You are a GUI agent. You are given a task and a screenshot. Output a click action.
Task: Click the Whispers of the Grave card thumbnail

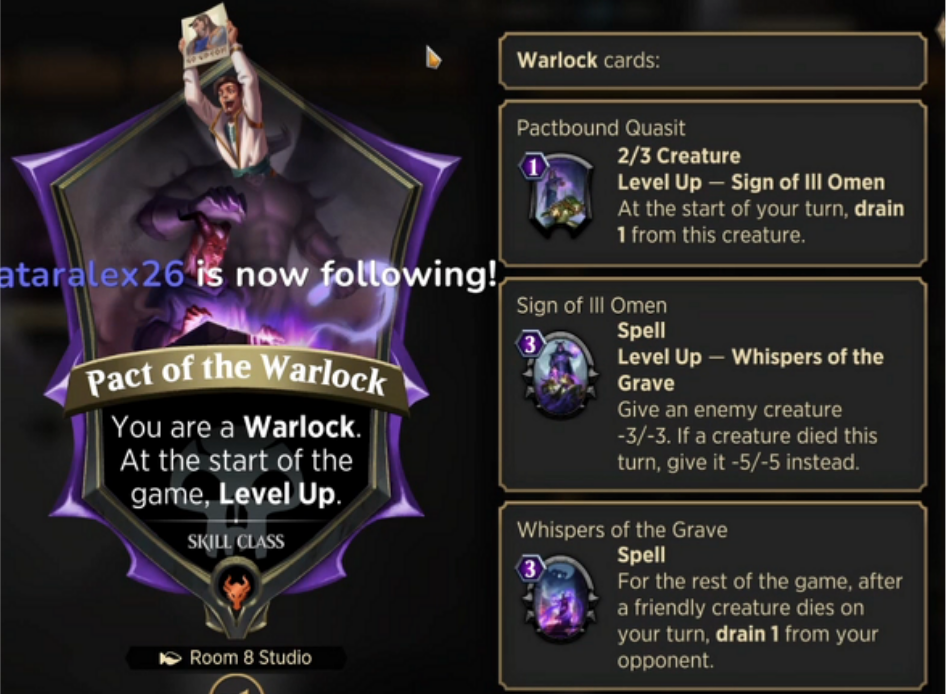pos(560,599)
